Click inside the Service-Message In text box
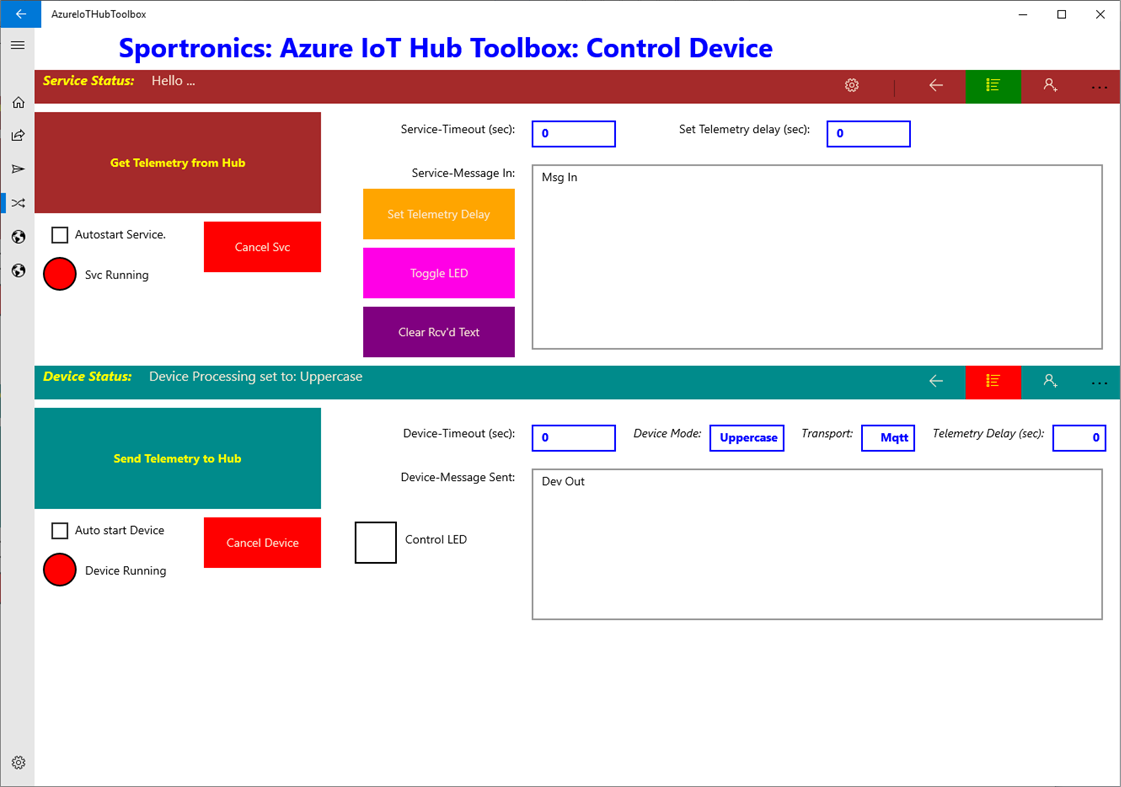The image size is (1121, 787). tap(817, 257)
